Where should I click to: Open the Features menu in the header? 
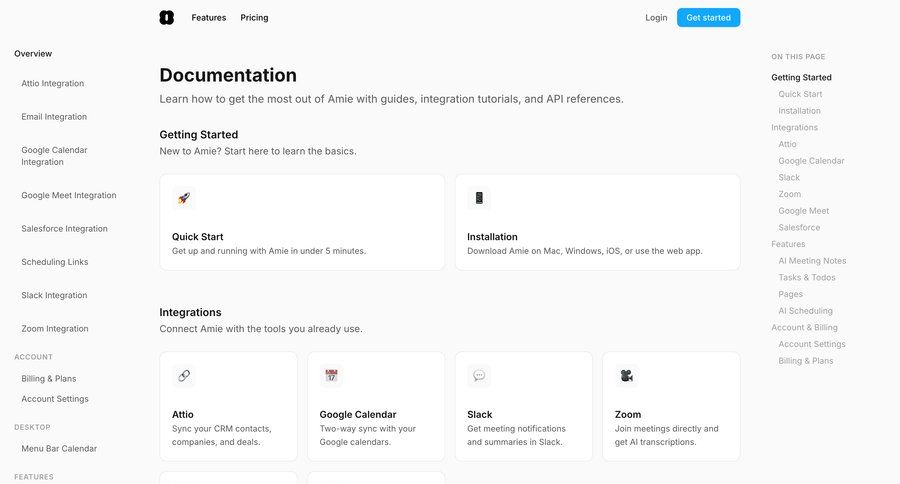pyautogui.click(x=208, y=18)
